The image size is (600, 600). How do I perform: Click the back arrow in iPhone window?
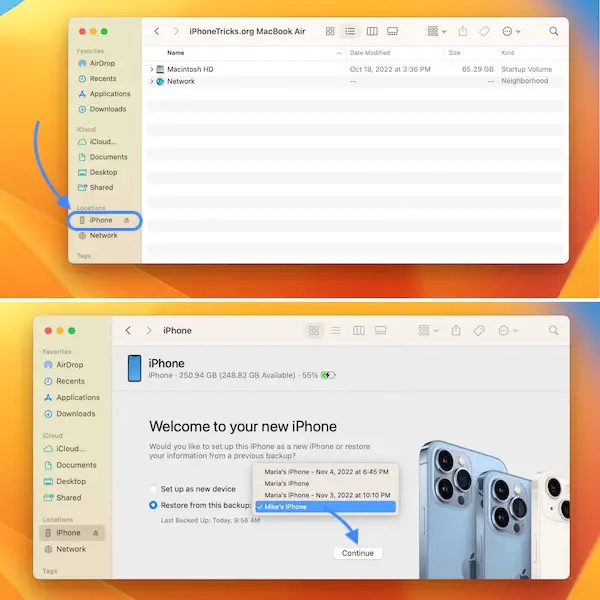[x=128, y=330]
